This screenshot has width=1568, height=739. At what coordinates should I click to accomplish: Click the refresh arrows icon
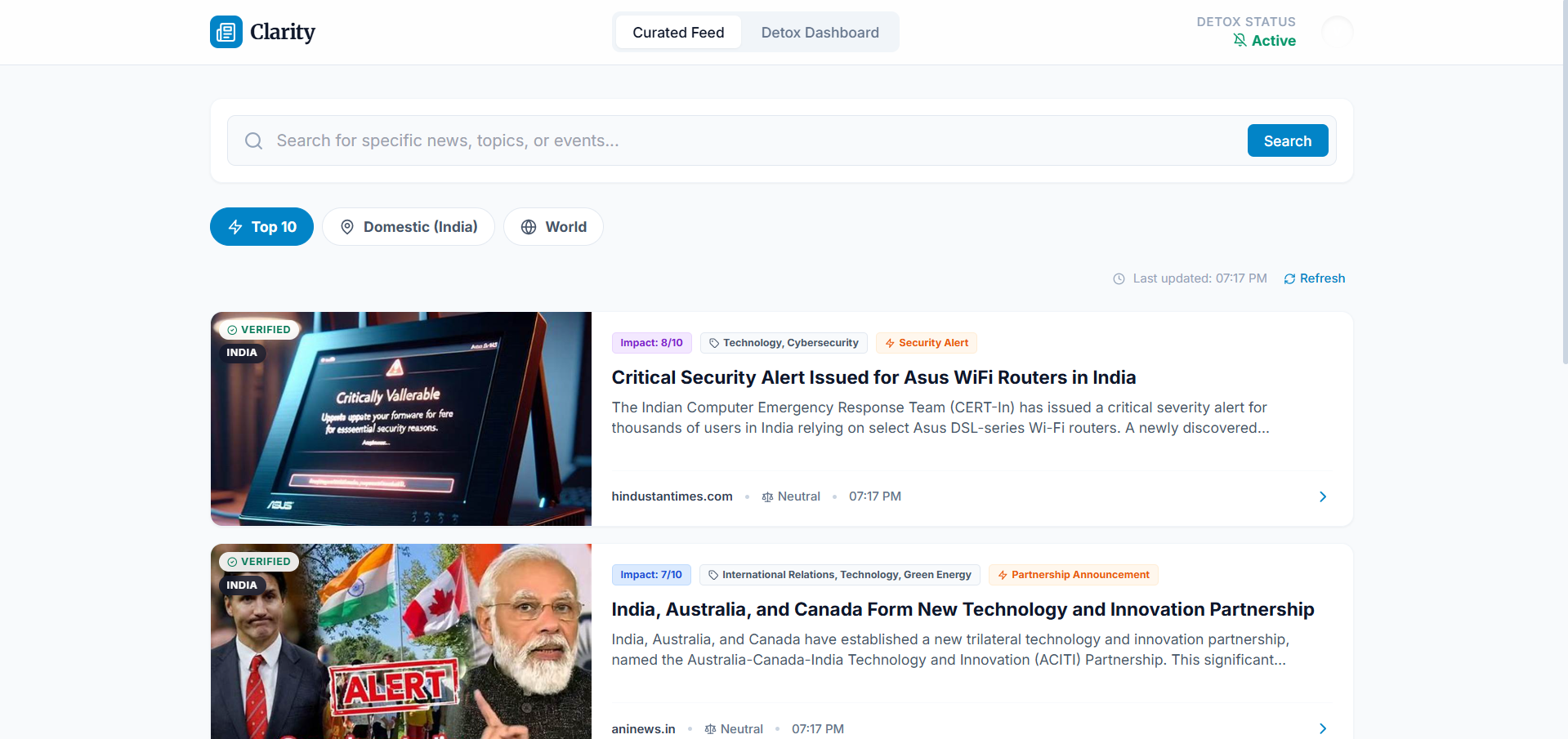click(x=1289, y=279)
